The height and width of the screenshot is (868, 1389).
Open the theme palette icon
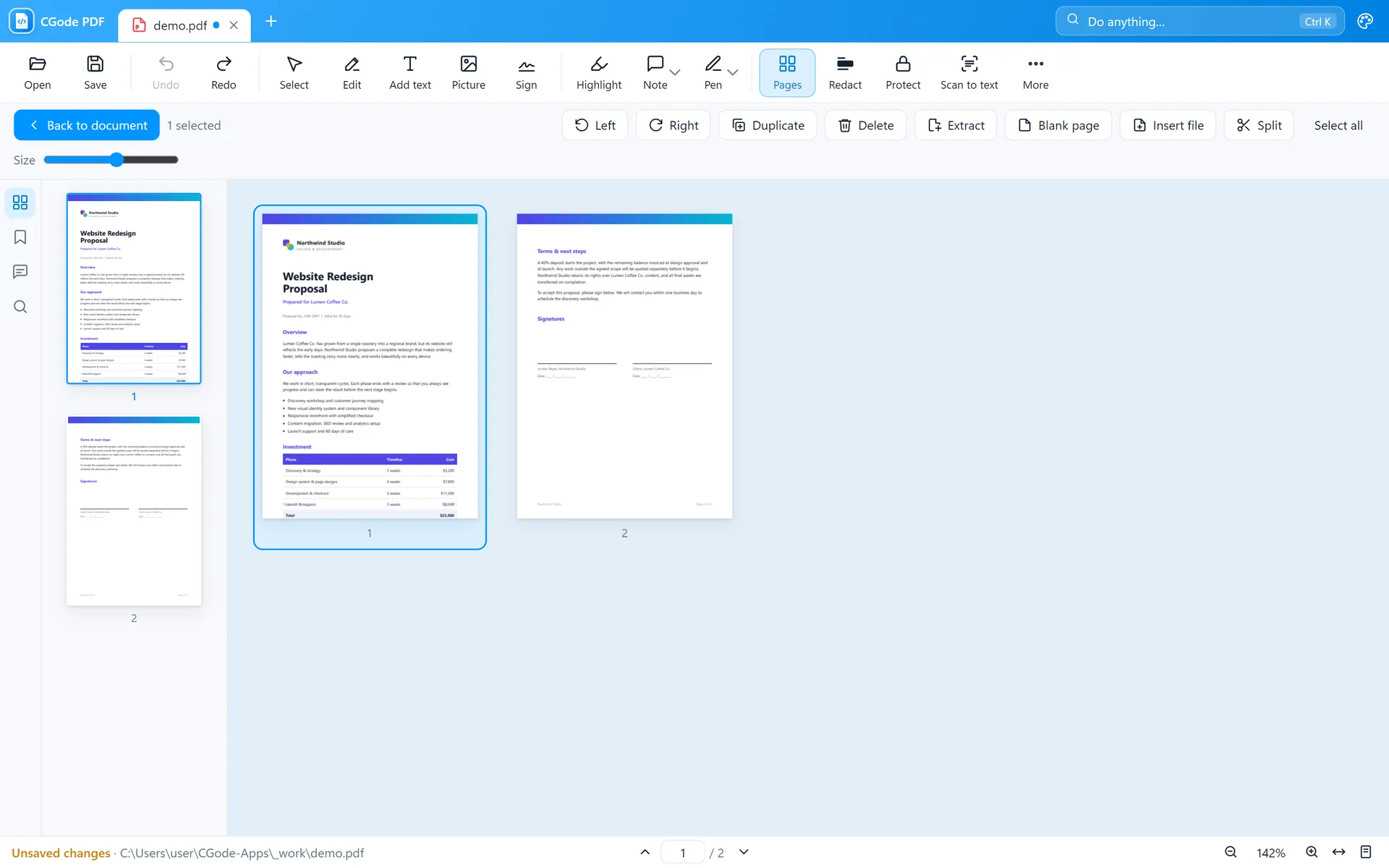(x=1365, y=21)
